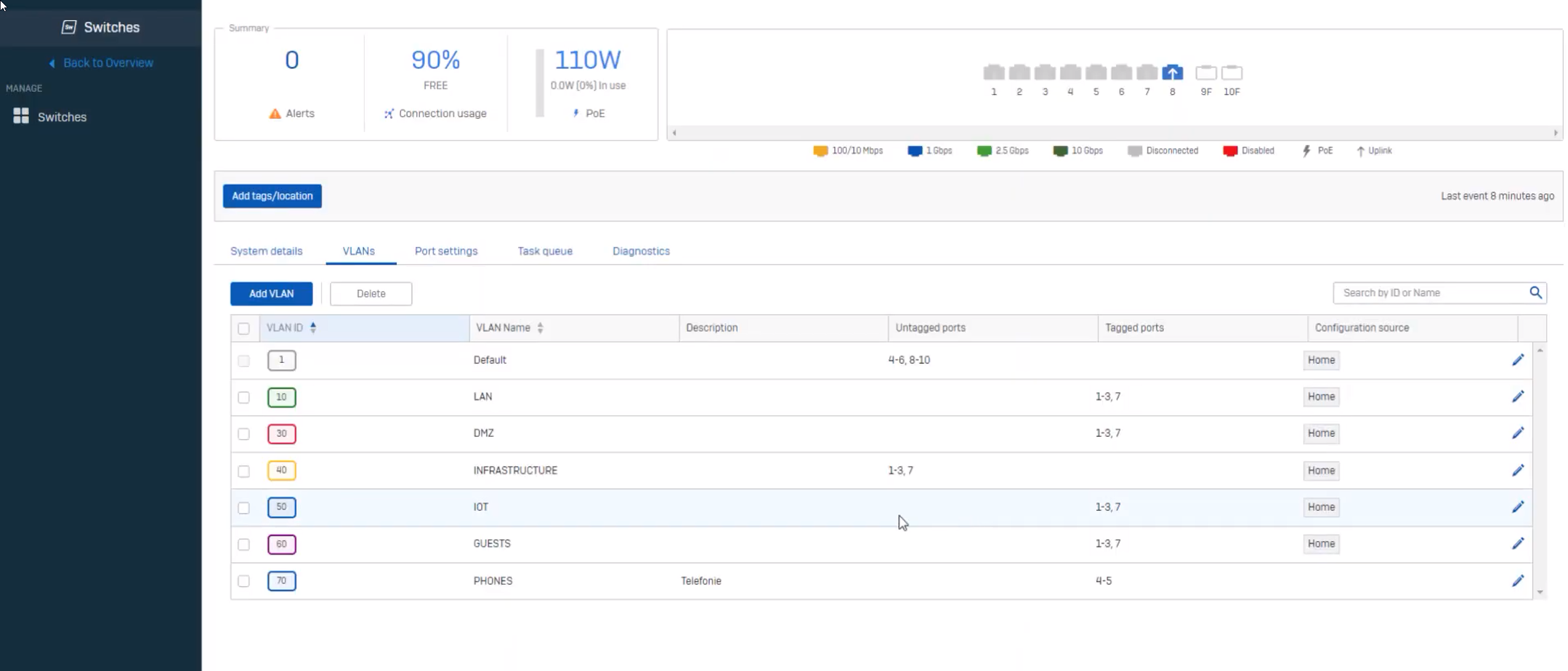Click edit pencil for PHONES VLAN
The width and height of the screenshot is (1568, 671).
pos(1517,580)
